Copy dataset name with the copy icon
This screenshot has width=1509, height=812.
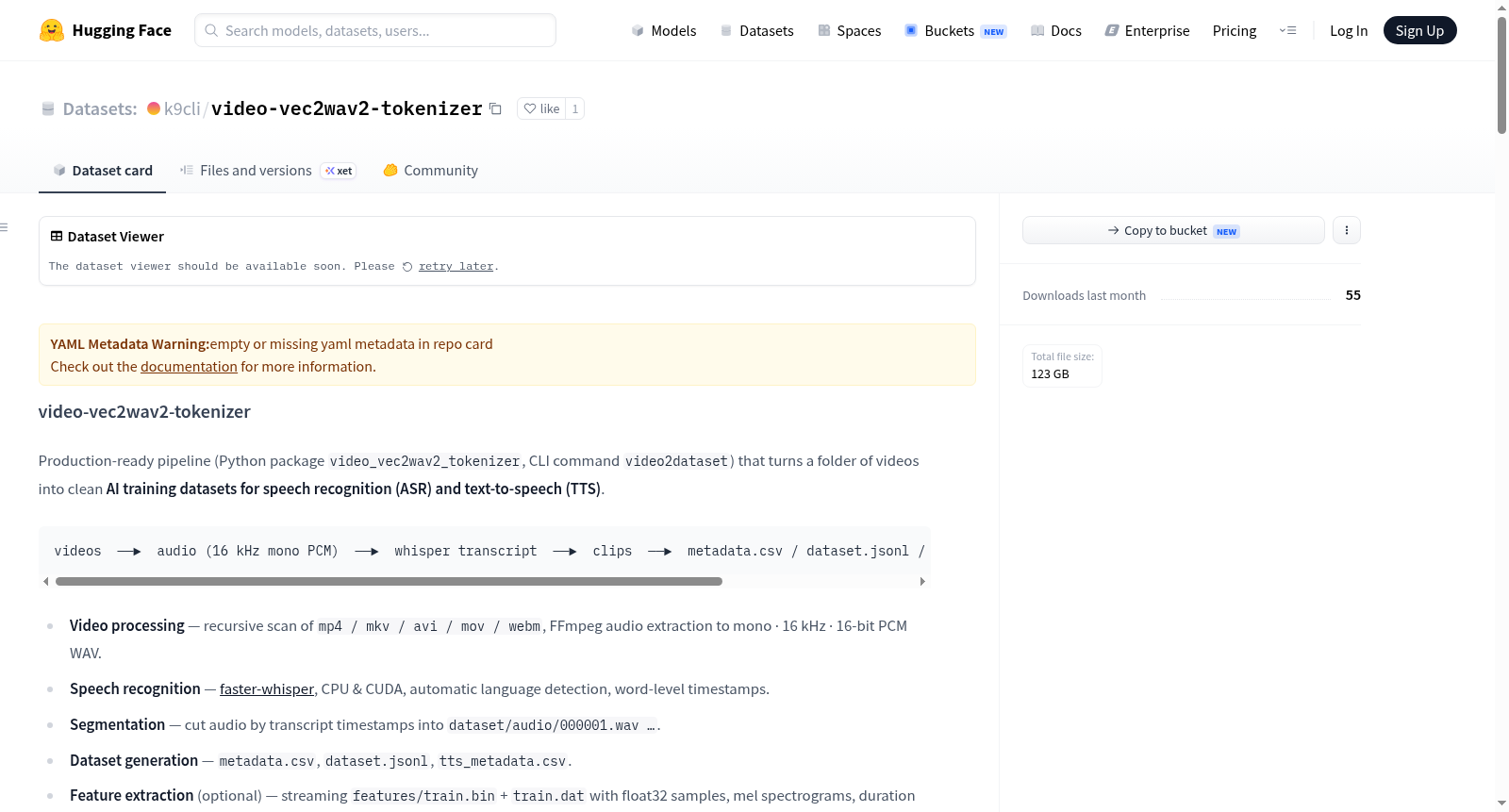[495, 108]
